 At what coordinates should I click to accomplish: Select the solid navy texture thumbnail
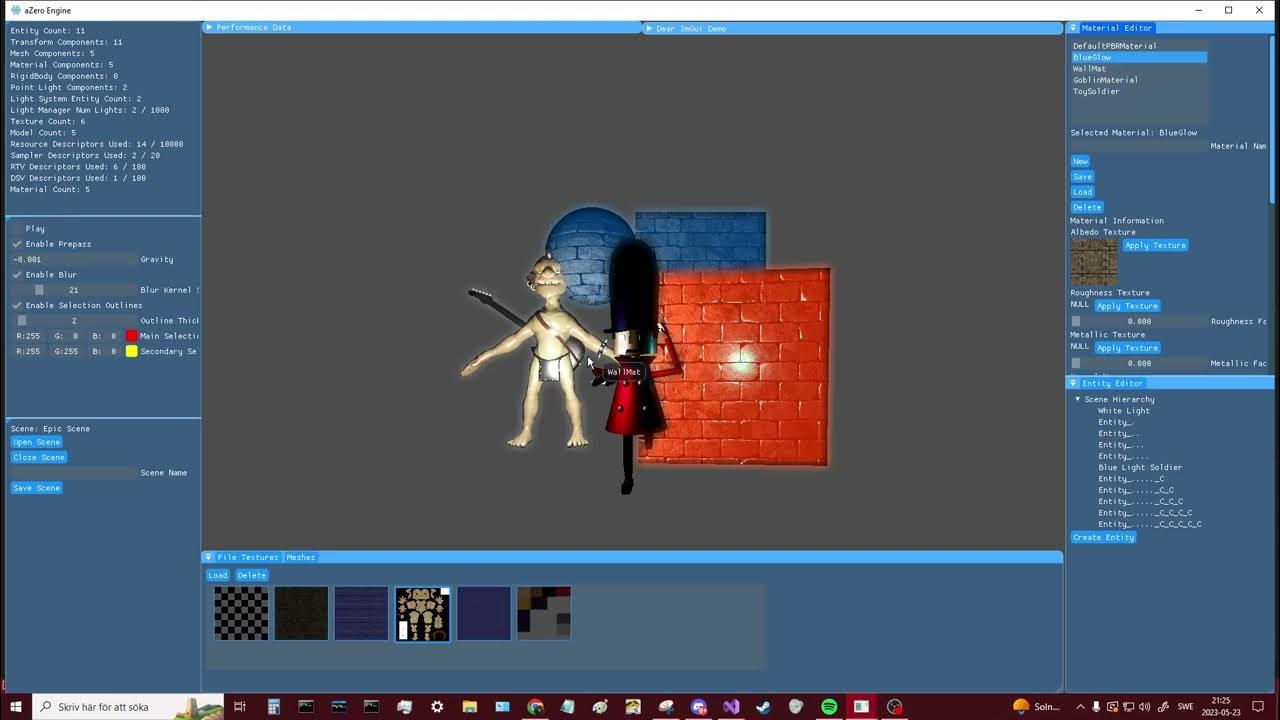tap(483, 613)
